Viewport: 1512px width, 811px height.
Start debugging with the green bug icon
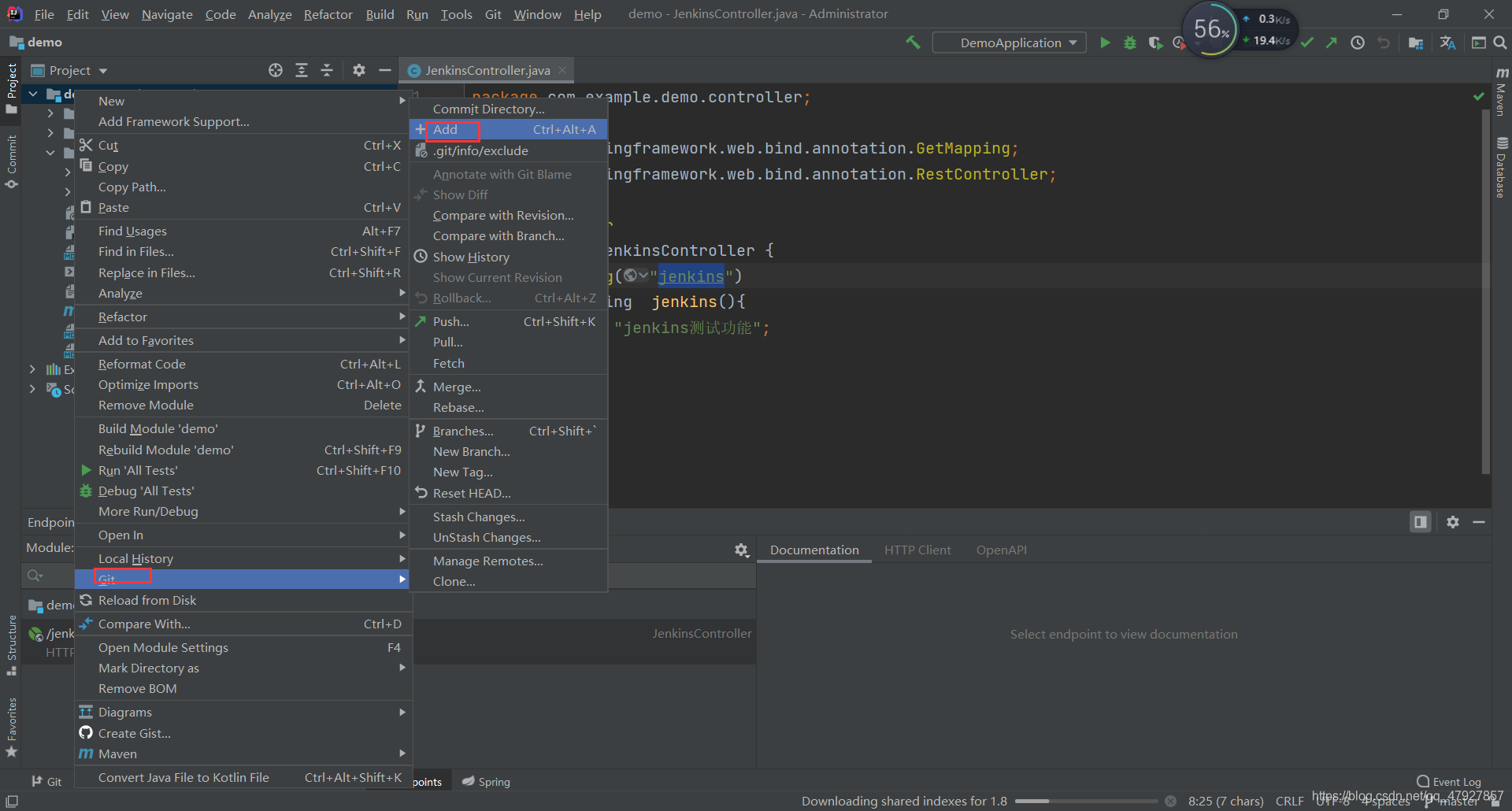(1130, 43)
